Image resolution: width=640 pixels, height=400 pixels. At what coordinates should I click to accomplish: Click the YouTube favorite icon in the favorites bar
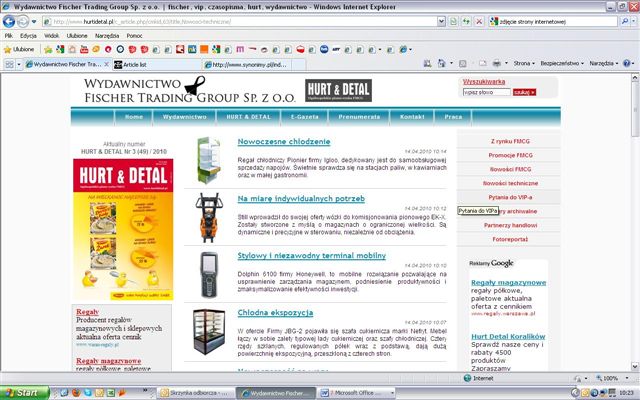(84, 49)
